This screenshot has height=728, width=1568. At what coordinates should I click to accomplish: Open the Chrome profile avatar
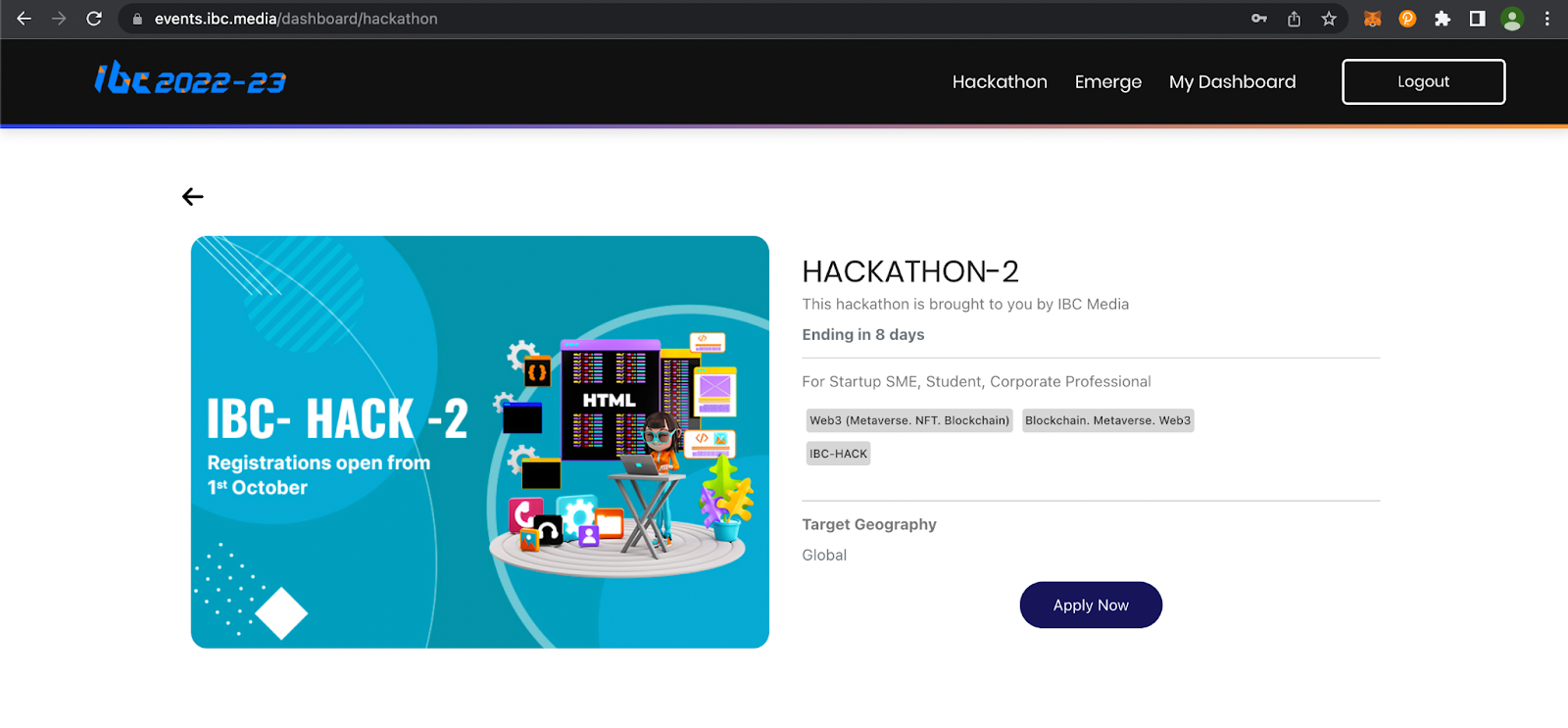pyautogui.click(x=1512, y=19)
